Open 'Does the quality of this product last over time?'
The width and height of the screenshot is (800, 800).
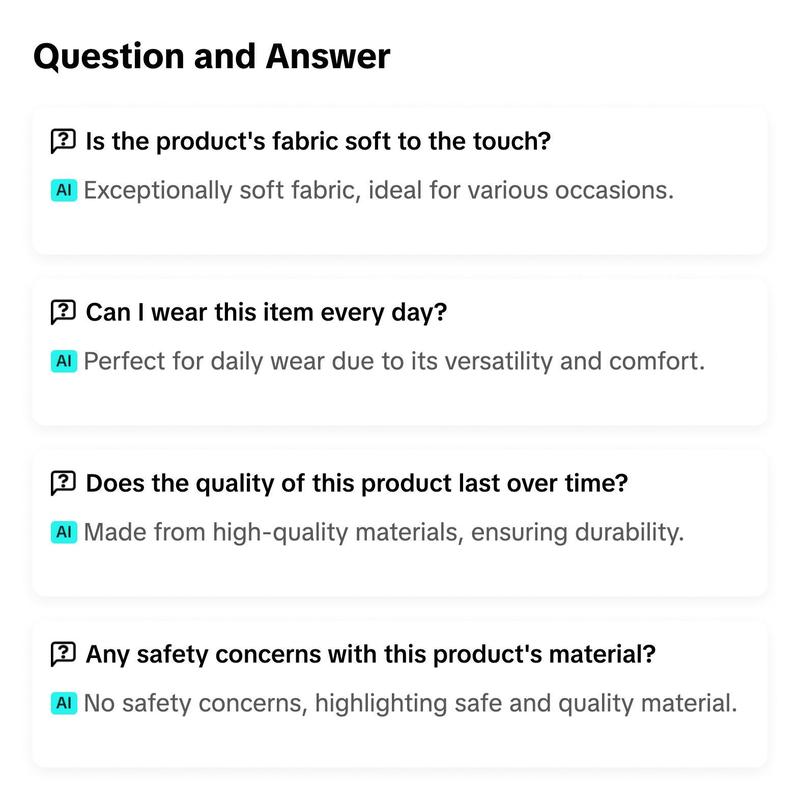pyautogui.click(x=357, y=483)
